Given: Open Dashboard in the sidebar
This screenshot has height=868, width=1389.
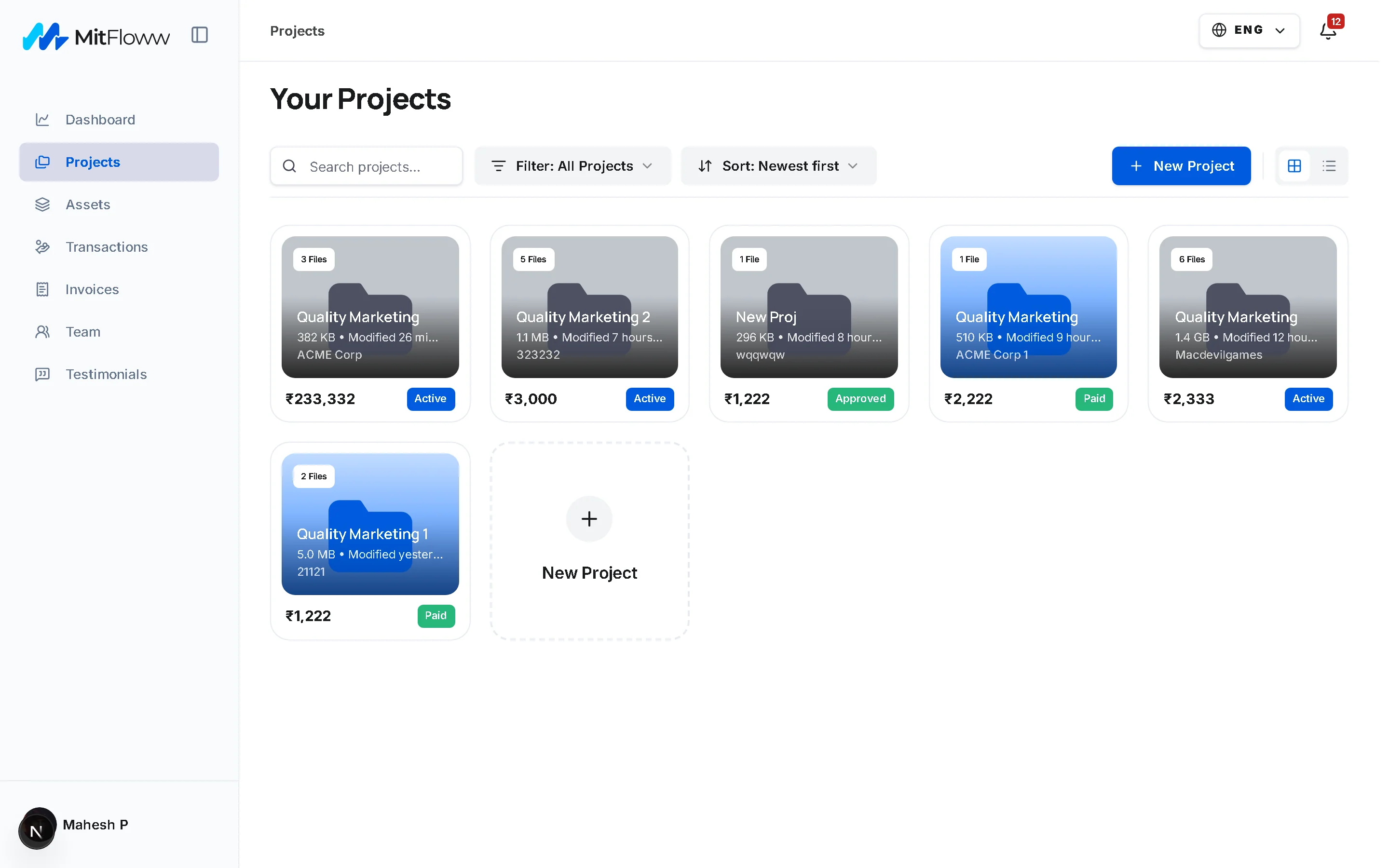Looking at the screenshot, I should point(119,120).
